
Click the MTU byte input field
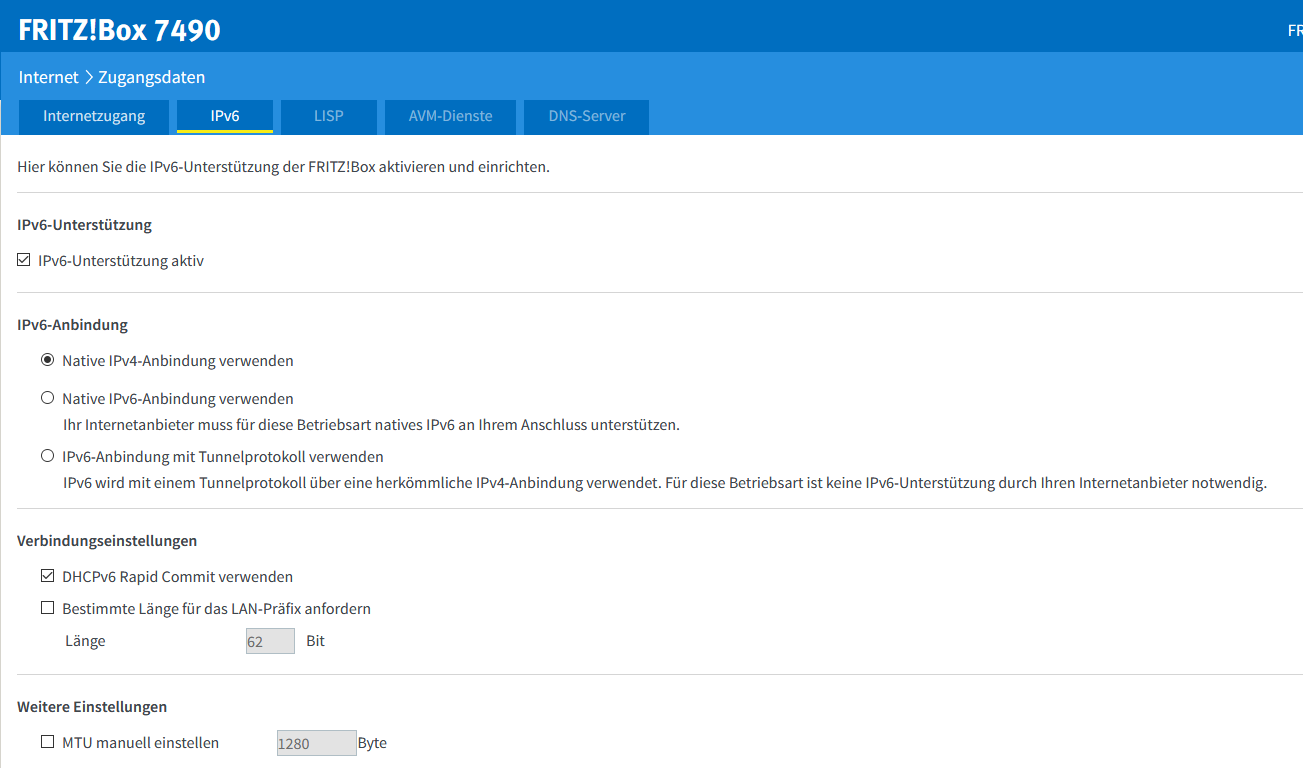point(316,743)
